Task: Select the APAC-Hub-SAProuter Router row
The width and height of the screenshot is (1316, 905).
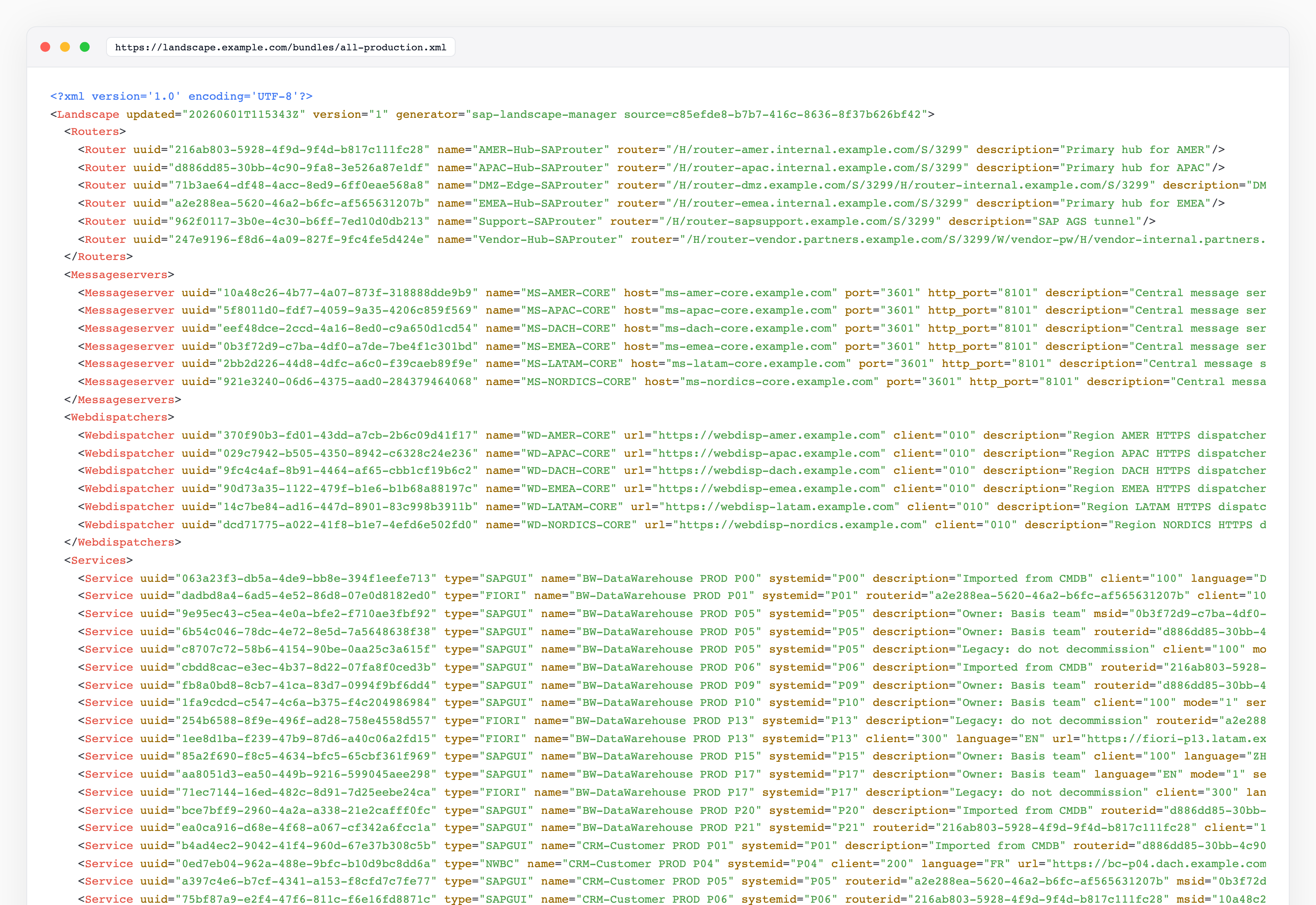Action: (651, 168)
